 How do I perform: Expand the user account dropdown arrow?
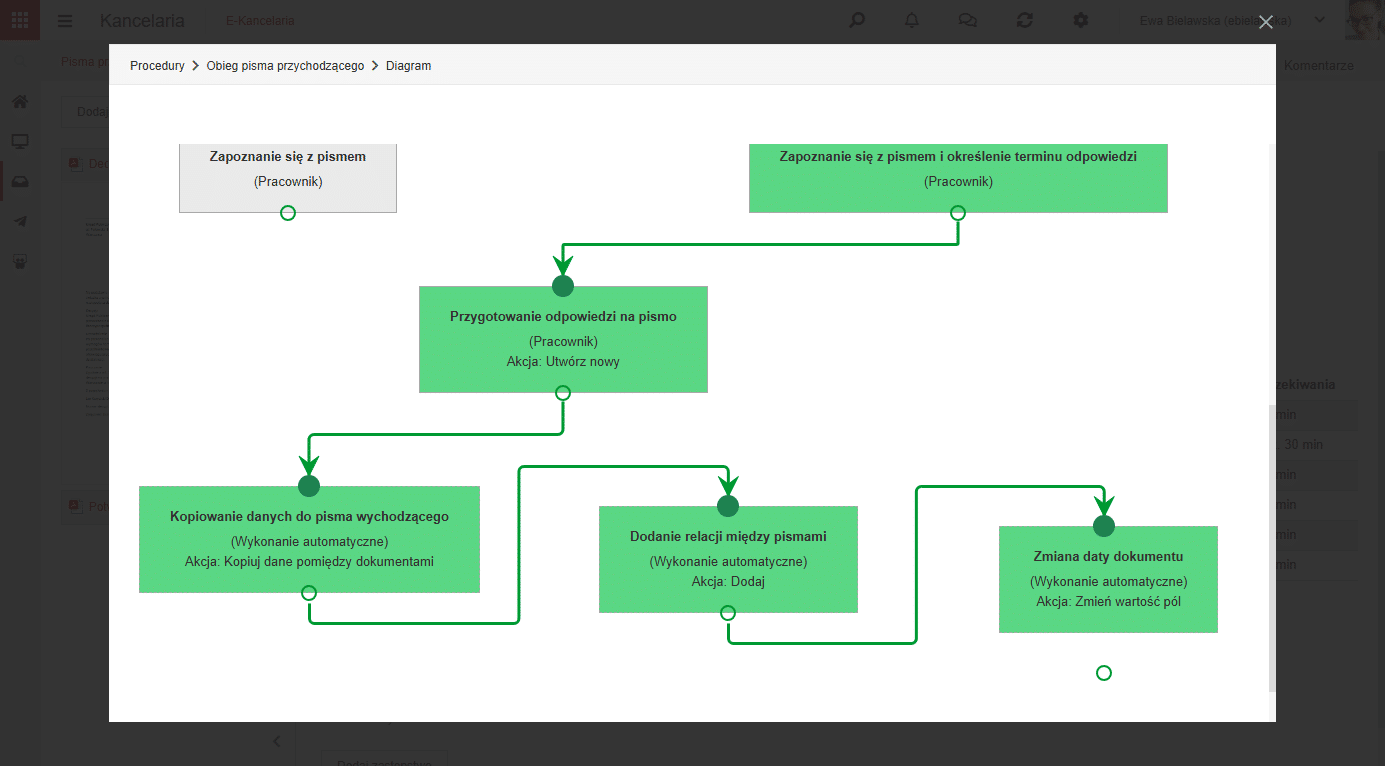click(x=1320, y=20)
